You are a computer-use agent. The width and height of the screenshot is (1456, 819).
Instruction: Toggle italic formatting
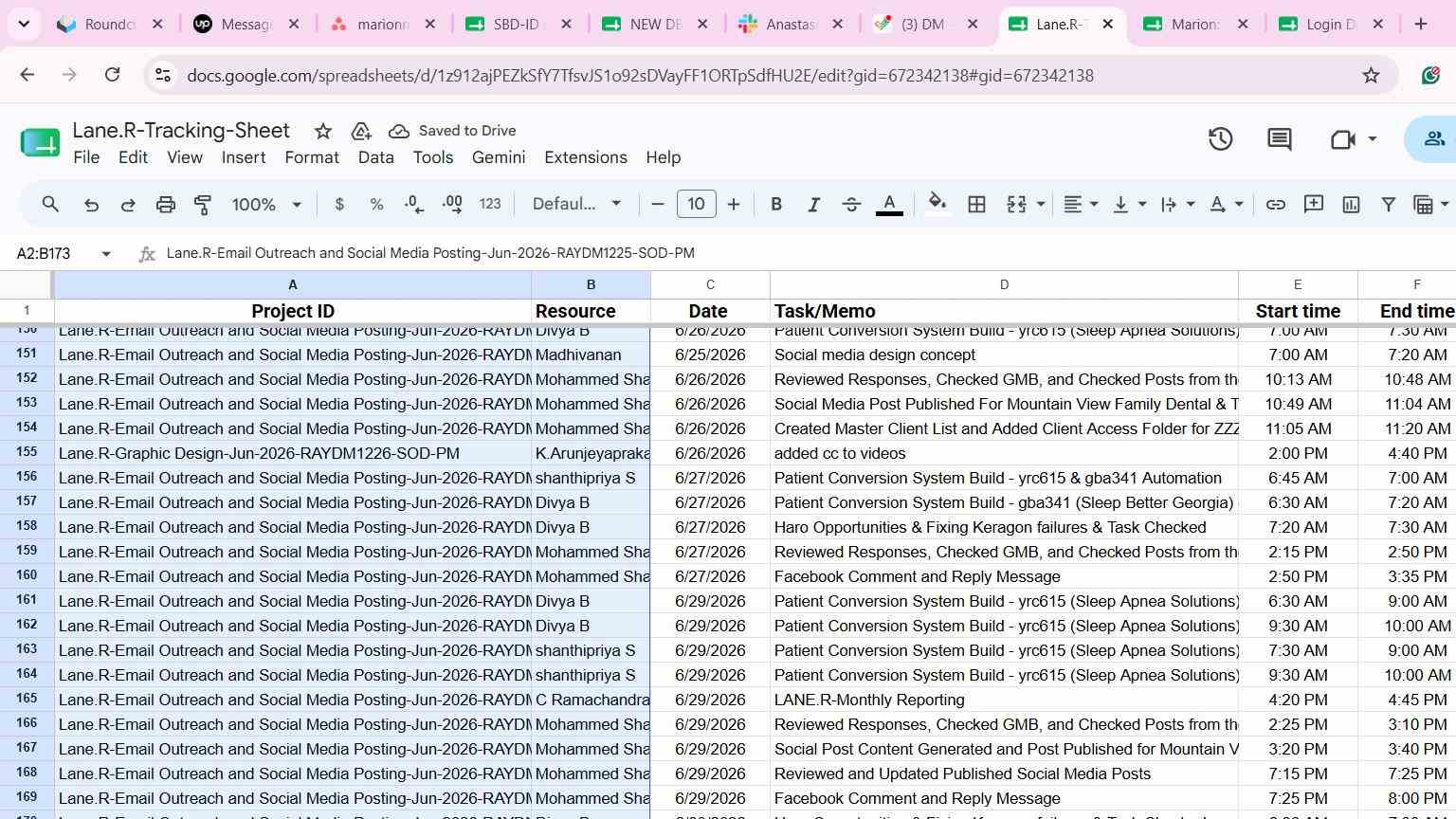coord(813,204)
